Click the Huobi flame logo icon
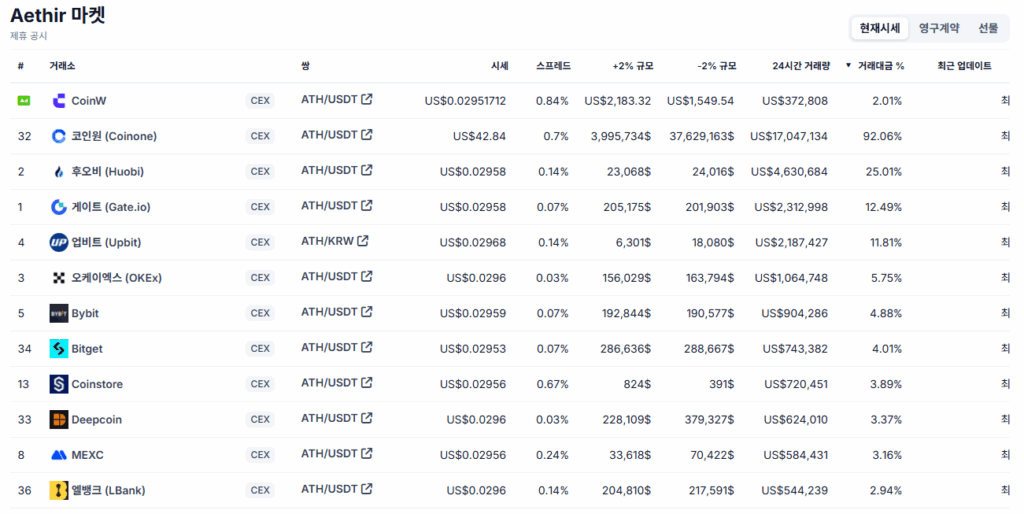 tap(58, 172)
